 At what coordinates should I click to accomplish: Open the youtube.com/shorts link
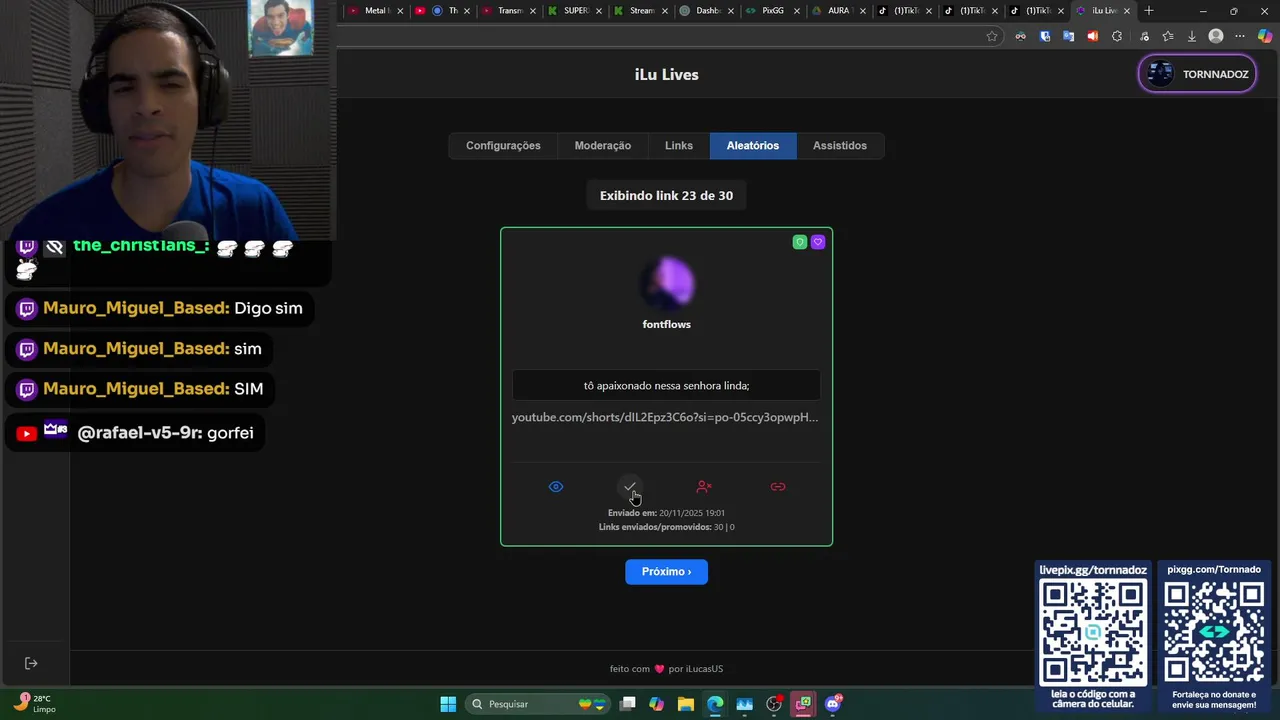coord(665,417)
